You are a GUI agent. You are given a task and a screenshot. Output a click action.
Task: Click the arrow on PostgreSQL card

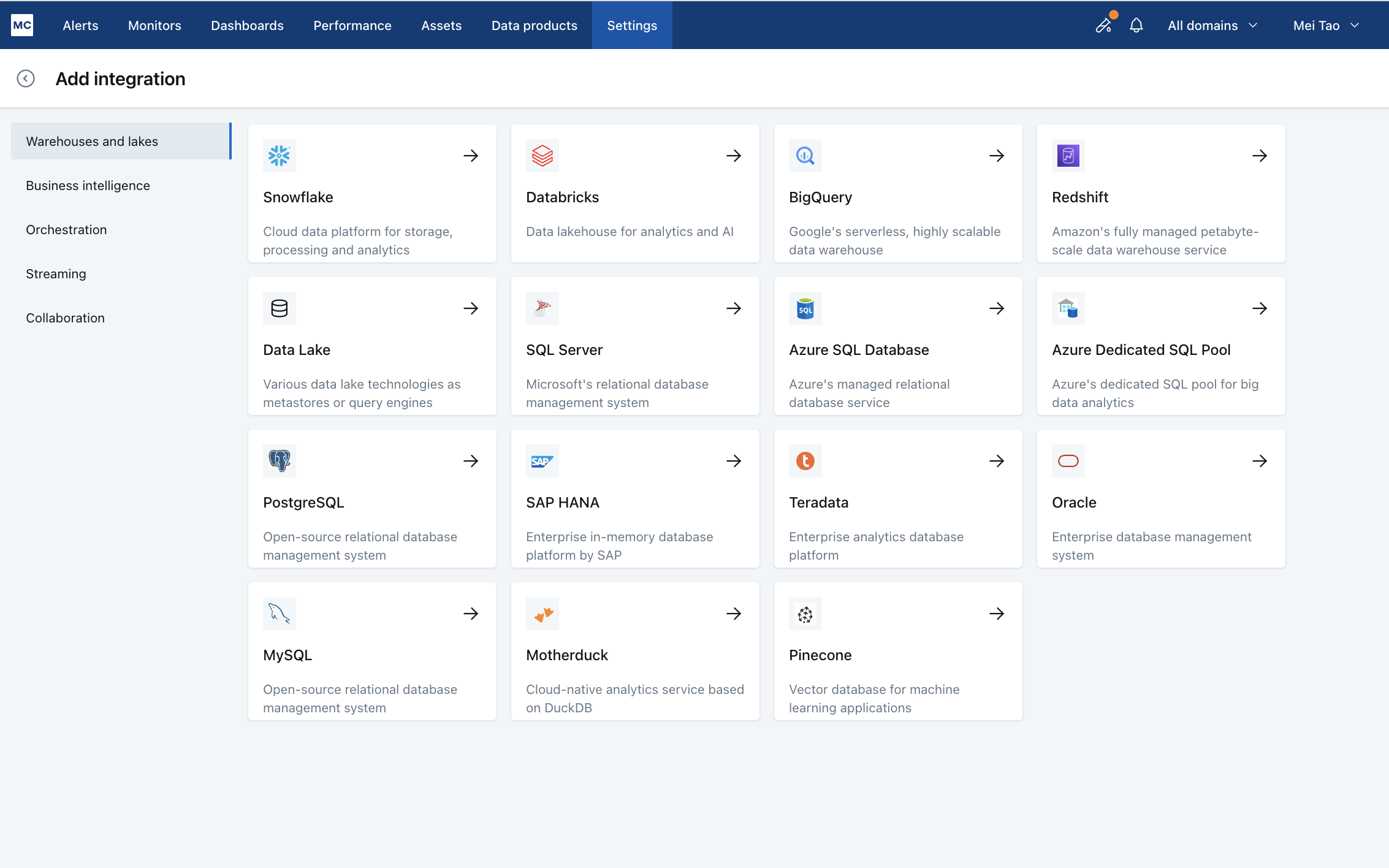[x=471, y=461]
